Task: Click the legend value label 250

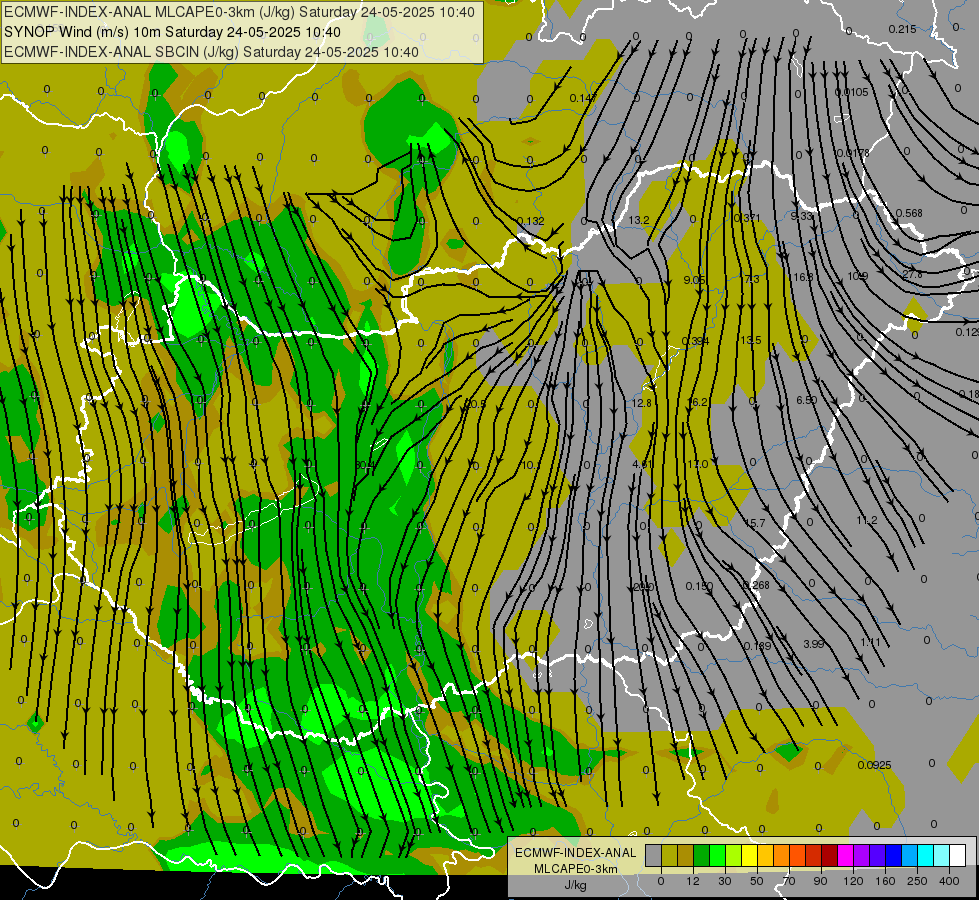Action: 917,881
